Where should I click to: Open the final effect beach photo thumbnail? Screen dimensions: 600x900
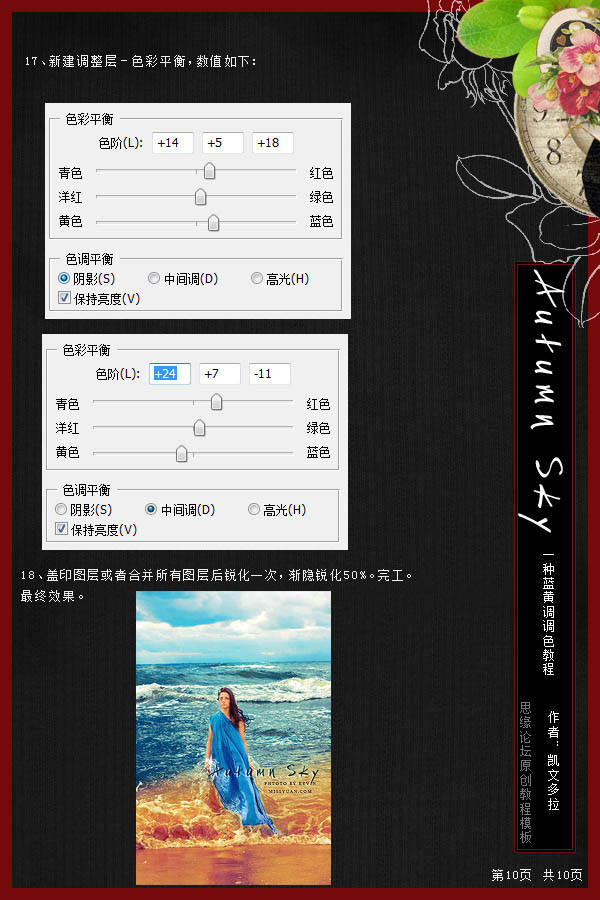click(233, 737)
